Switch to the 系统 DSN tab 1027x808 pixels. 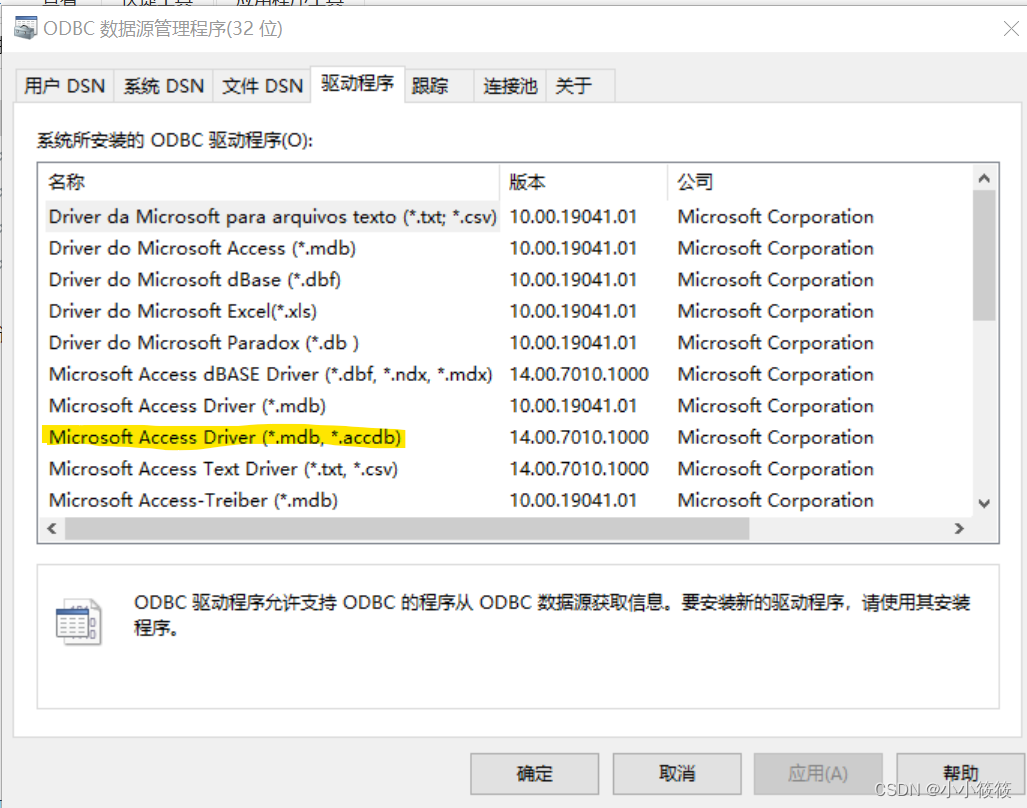pos(163,85)
